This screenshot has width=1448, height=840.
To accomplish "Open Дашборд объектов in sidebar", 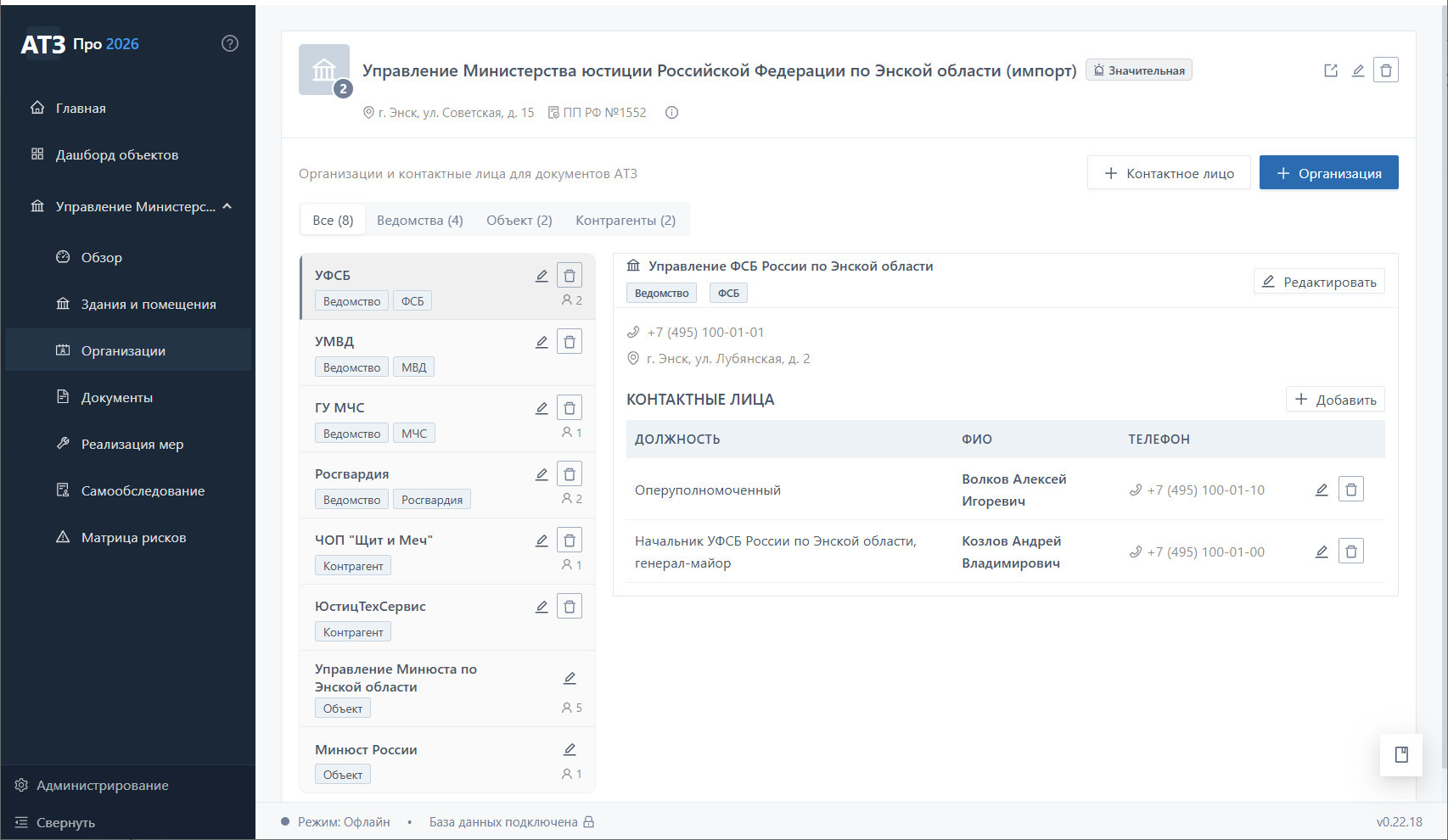I will click(x=127, y=154).
